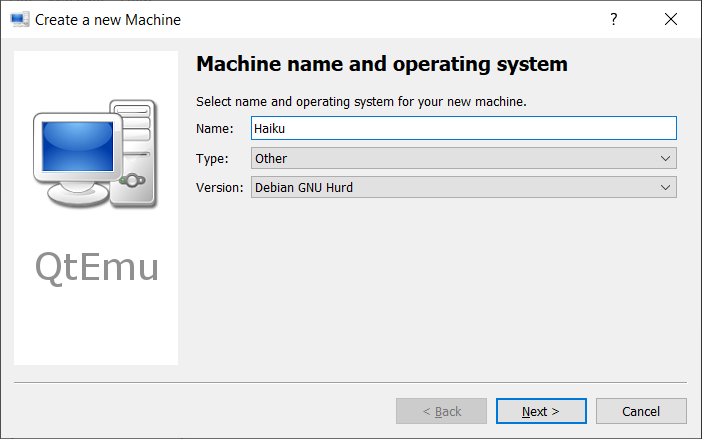
Task: Click the QtEmu logo text
Action: pos(96,267)
